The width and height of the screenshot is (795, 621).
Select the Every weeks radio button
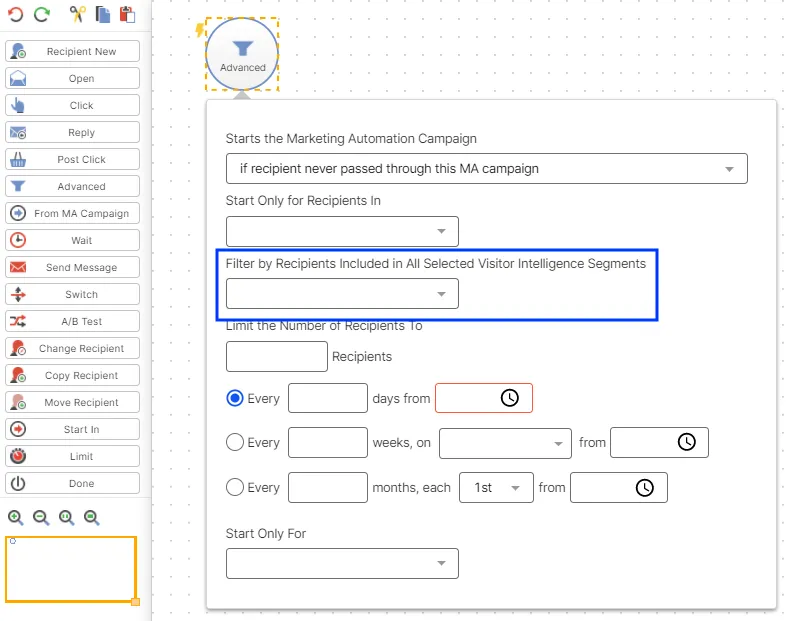[x=235, y=442]
